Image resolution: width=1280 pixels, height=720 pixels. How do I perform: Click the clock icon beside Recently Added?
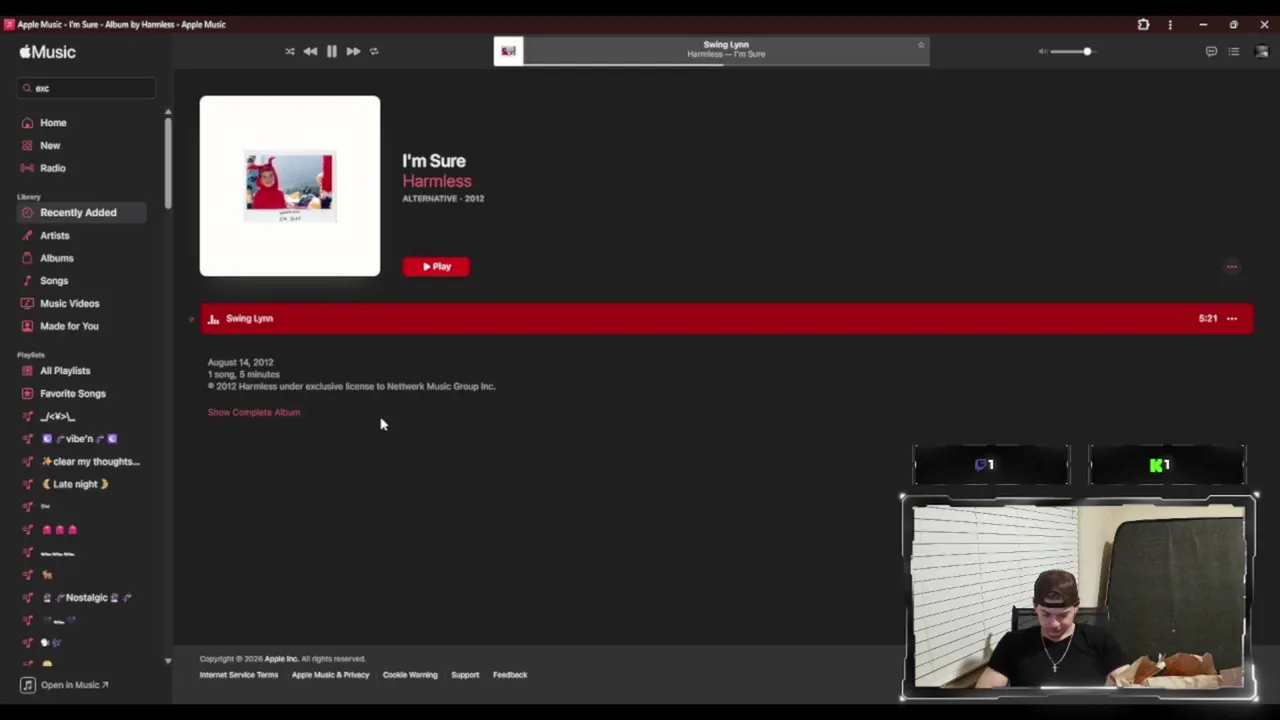pyautogui.click(x=27, y=213)
